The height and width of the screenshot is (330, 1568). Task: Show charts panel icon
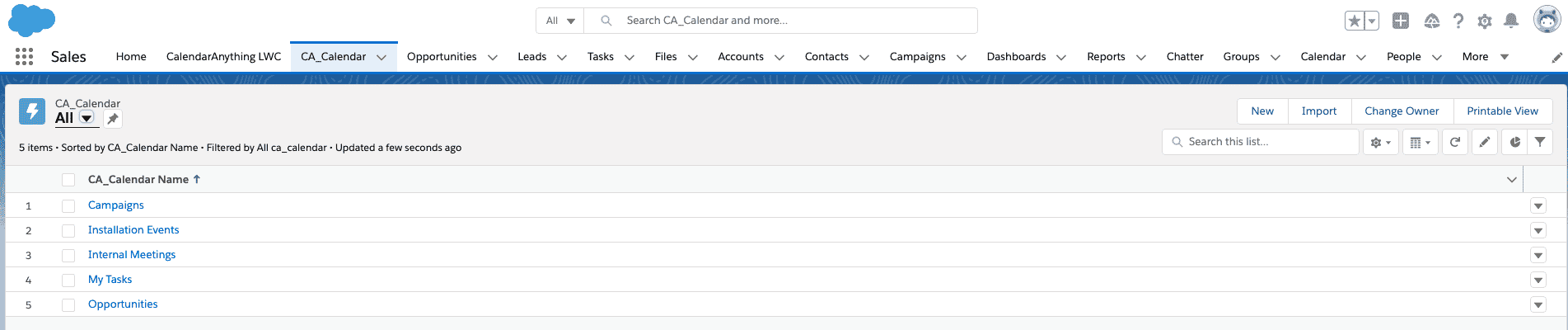tap(1514, 143)
